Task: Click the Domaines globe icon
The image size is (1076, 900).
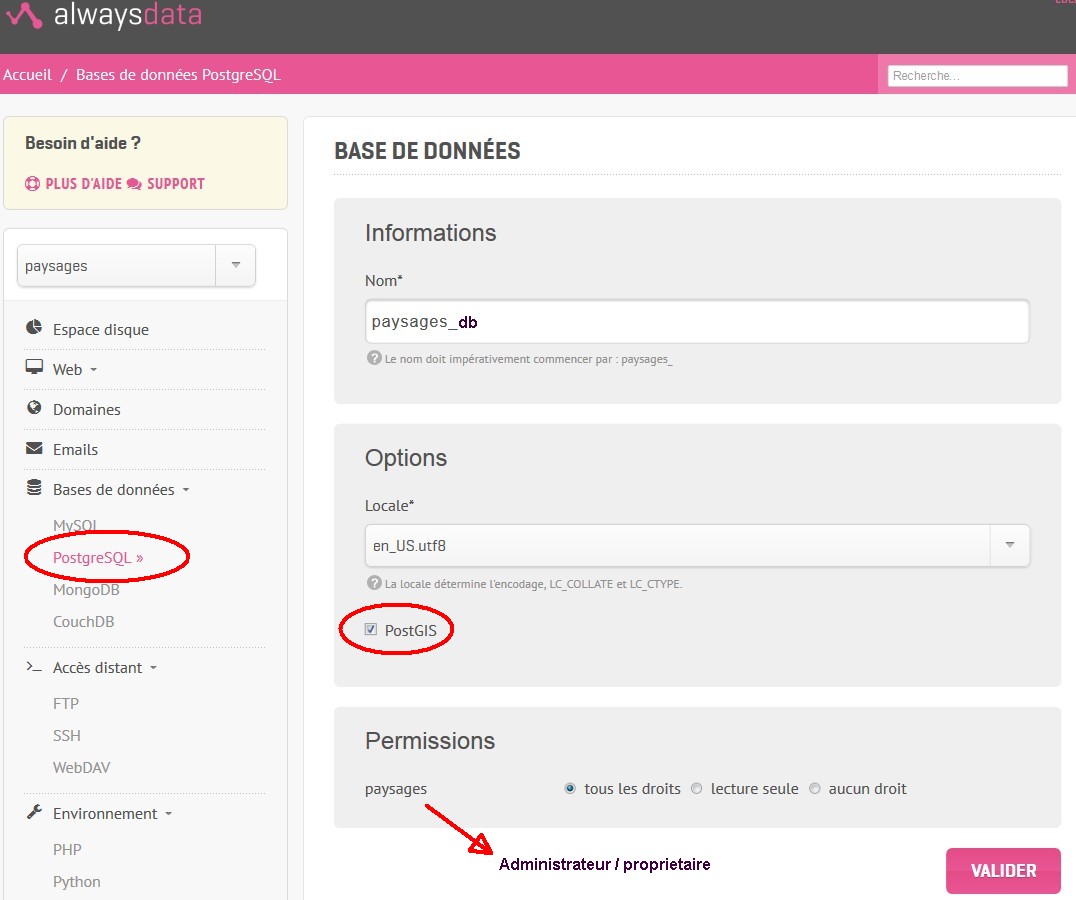Action: pyautogui.click(x=34, y=407)
